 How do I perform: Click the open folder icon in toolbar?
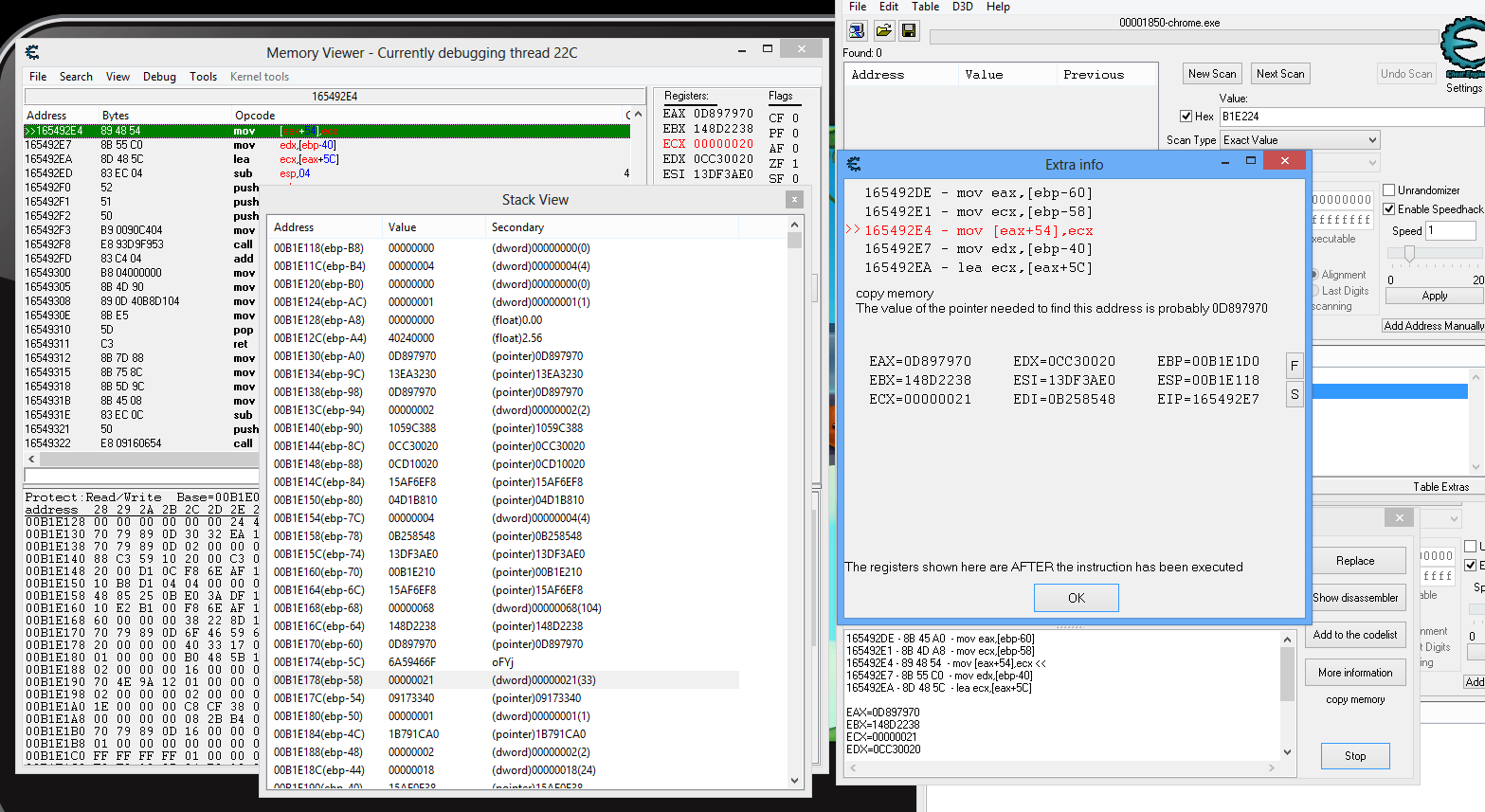[883, 31]
